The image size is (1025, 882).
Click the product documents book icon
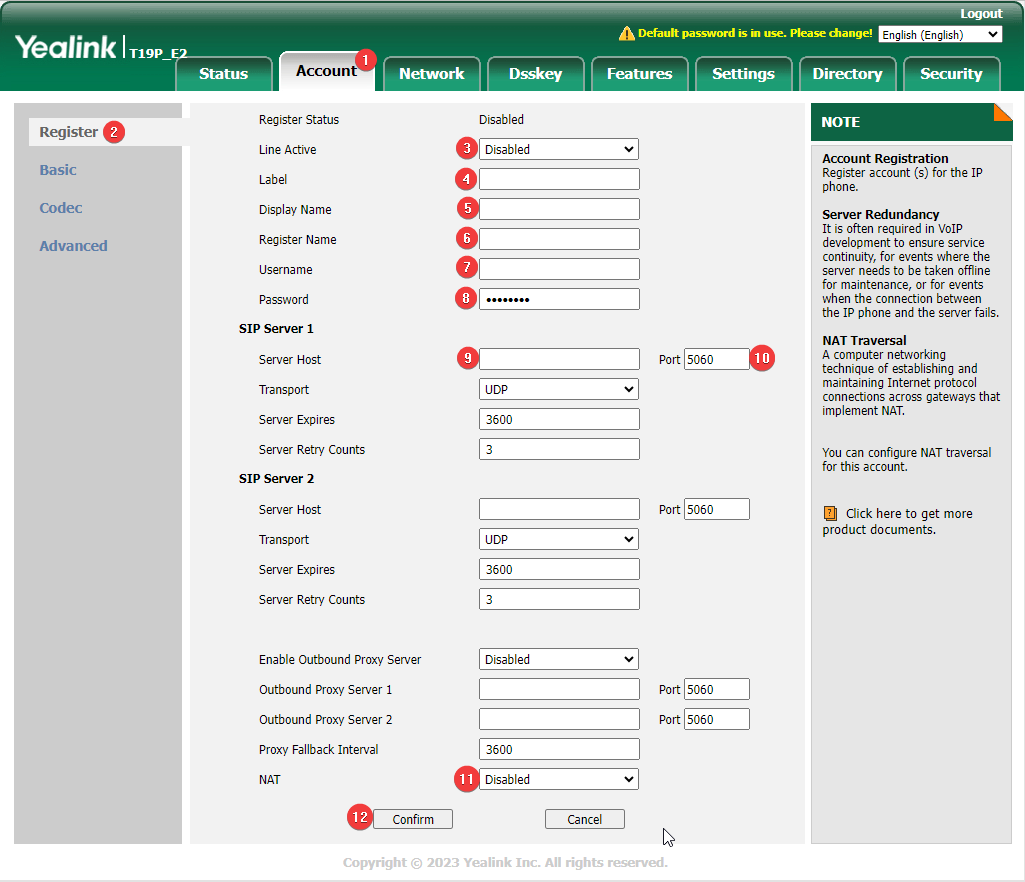tap(830, 513)
